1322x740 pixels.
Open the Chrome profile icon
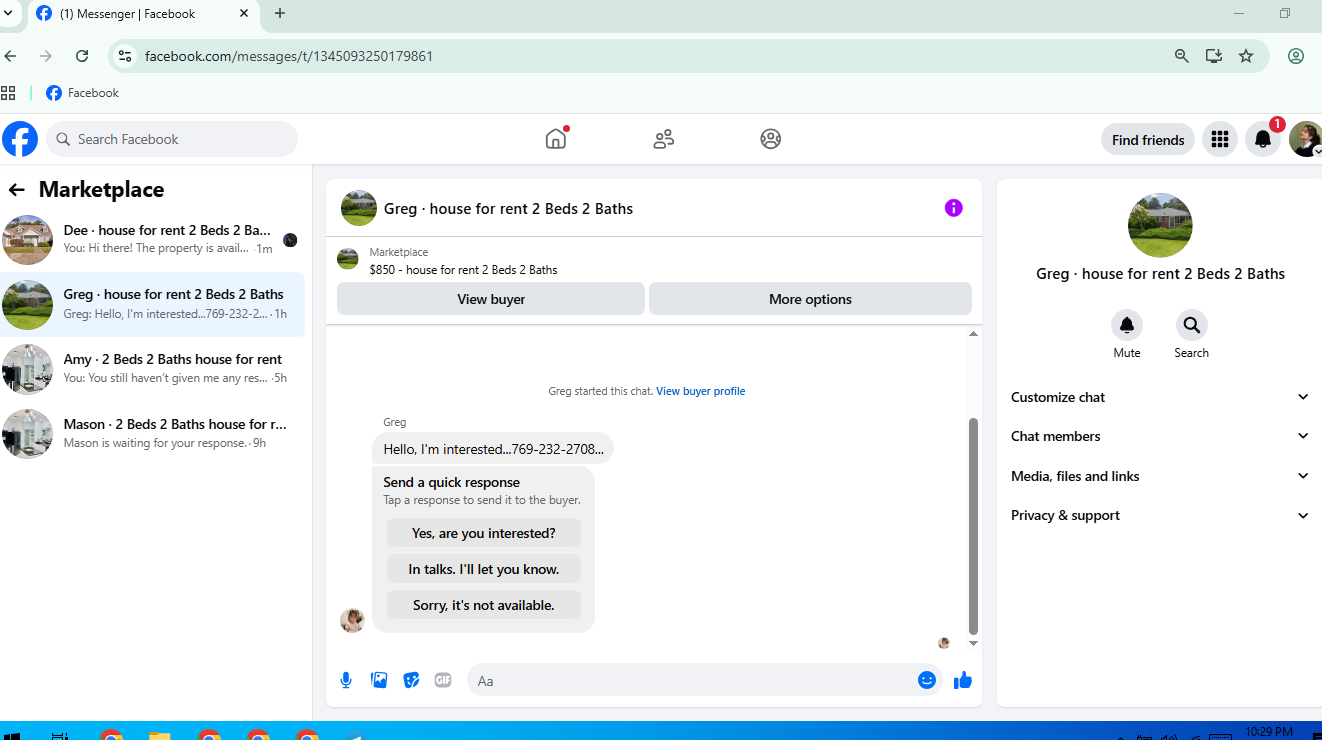click(1295, 56)
